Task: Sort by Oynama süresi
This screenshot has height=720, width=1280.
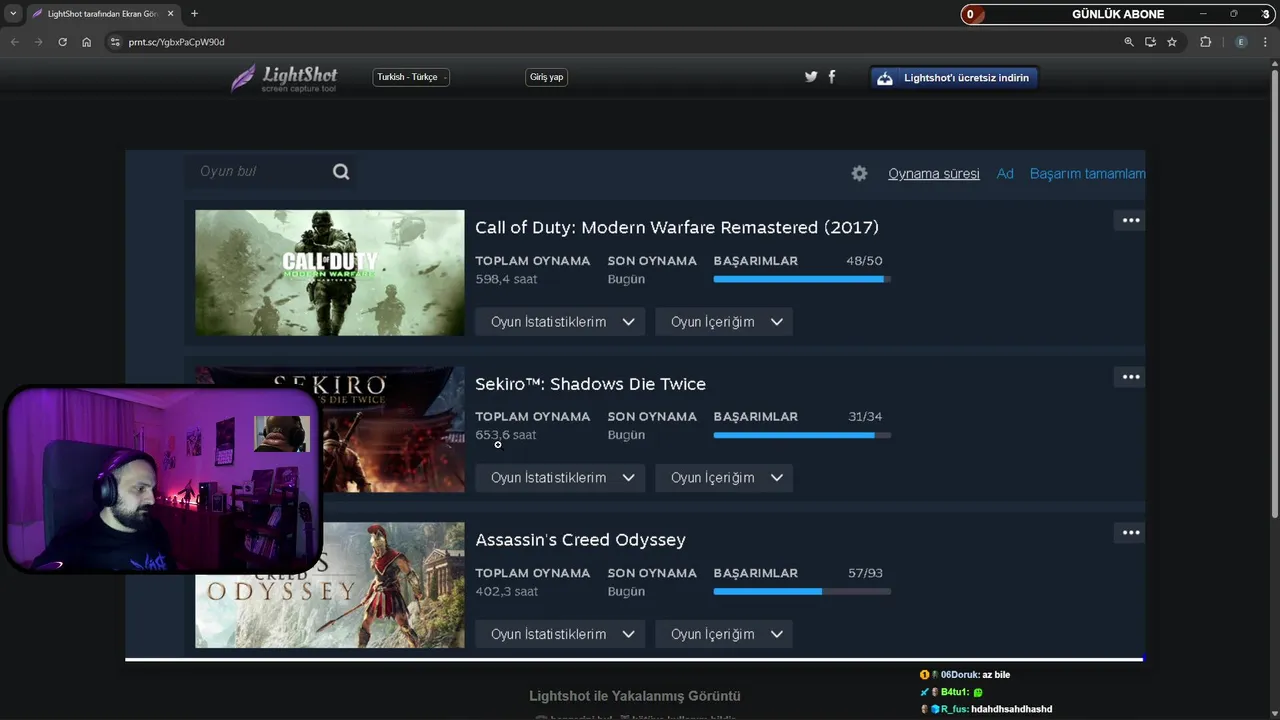Action: [x=934, y=174]
